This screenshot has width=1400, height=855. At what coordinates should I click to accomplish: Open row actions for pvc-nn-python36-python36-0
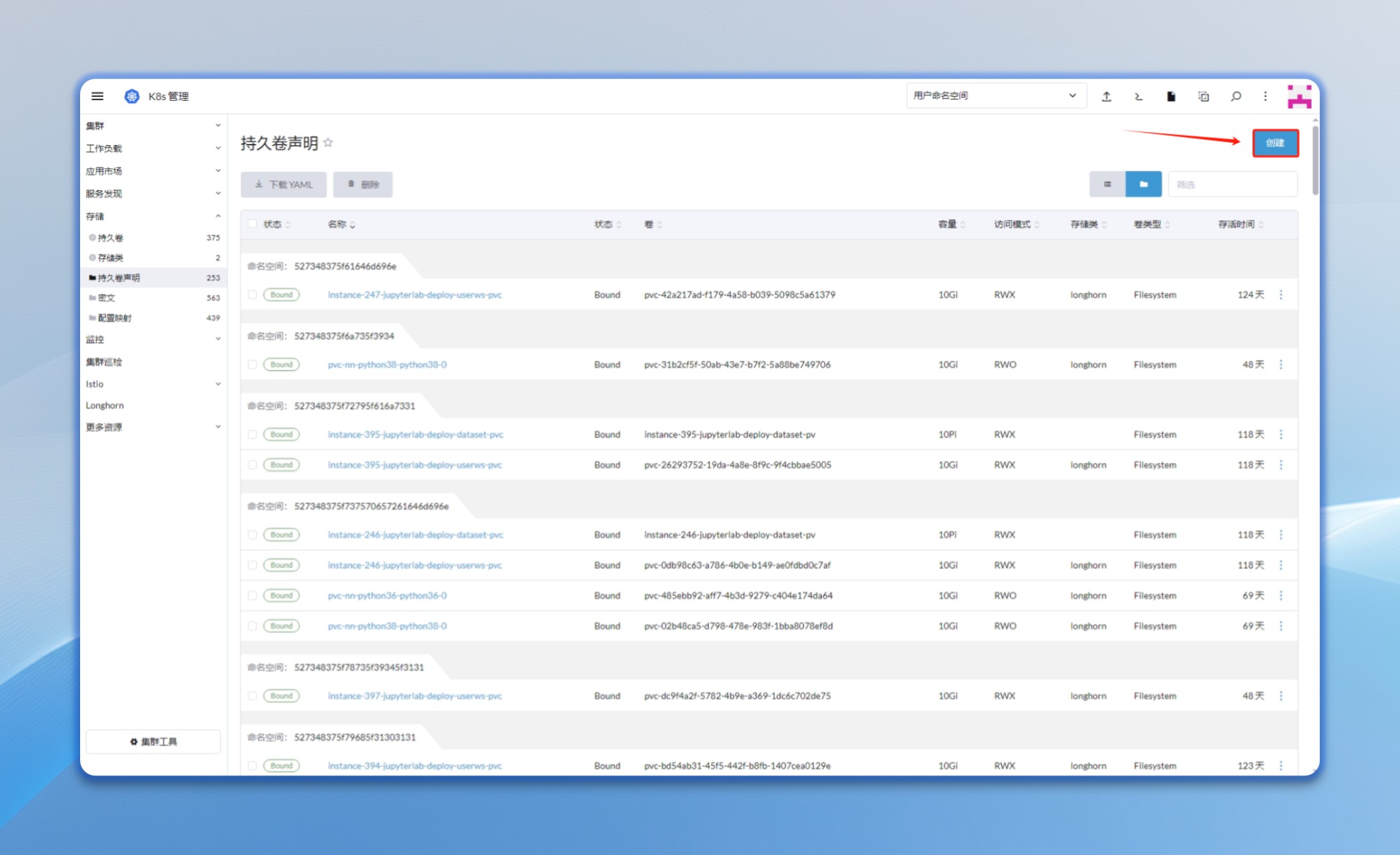coord(1281,595)
